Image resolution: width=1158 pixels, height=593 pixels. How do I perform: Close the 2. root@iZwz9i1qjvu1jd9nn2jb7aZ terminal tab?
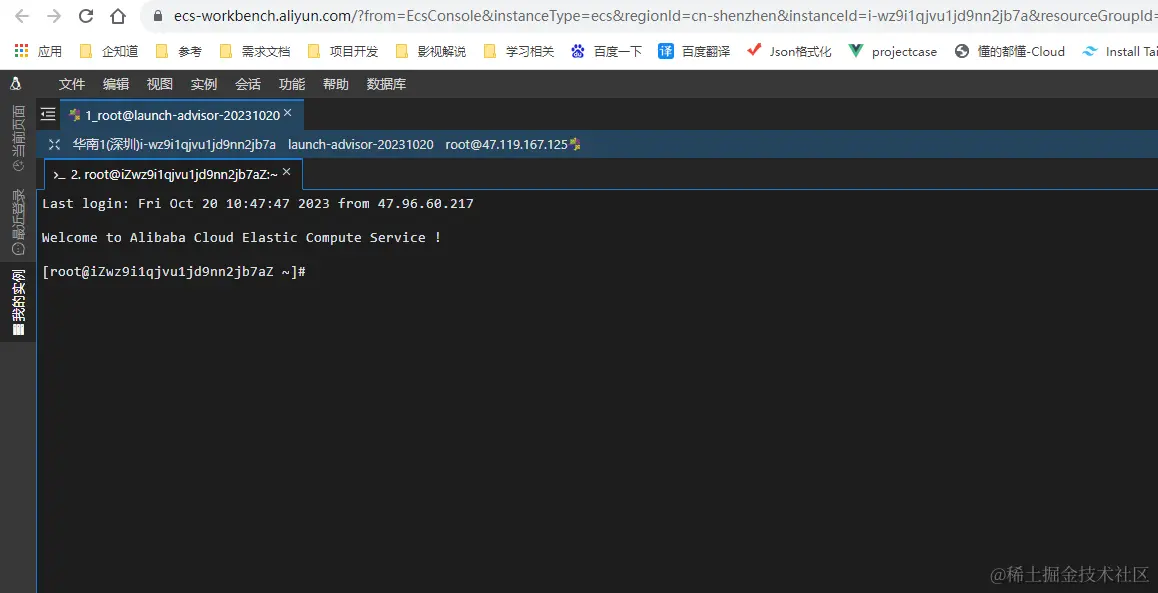287,172
